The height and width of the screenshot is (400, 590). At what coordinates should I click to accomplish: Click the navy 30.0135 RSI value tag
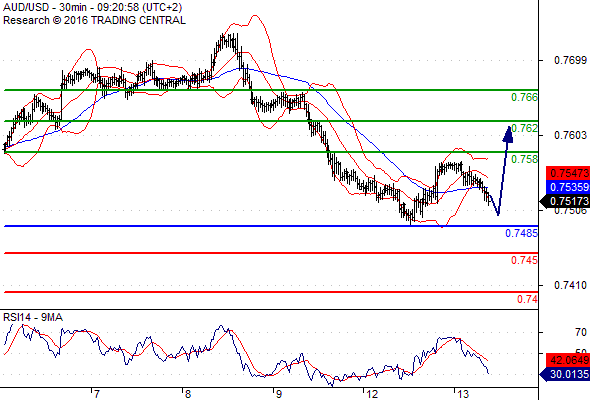click(565, 374)
